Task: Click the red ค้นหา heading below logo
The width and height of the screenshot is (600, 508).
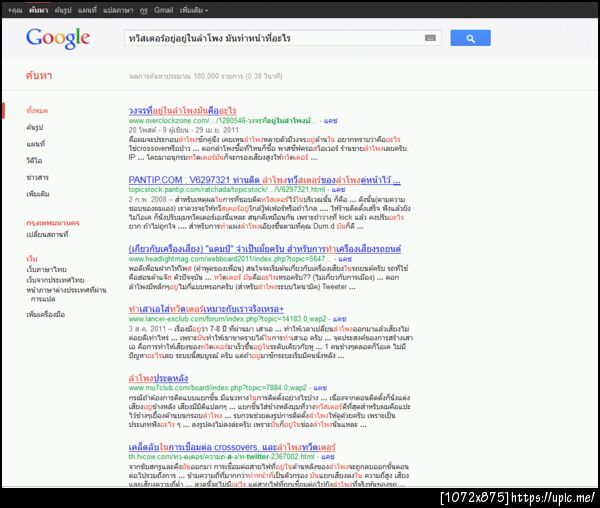Action: [x=39, y=75]
